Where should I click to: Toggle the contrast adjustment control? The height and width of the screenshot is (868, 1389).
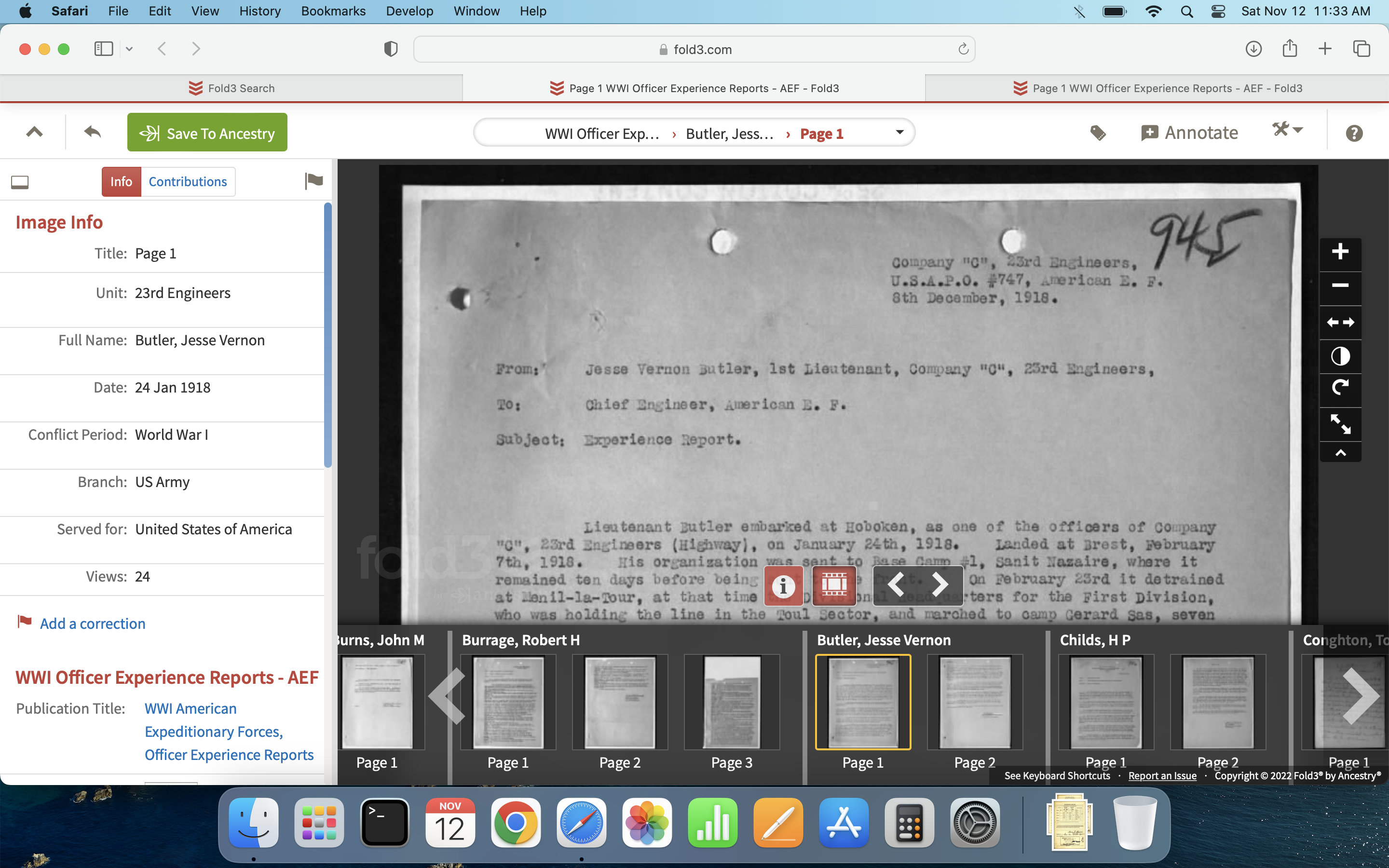[1340, 356]
